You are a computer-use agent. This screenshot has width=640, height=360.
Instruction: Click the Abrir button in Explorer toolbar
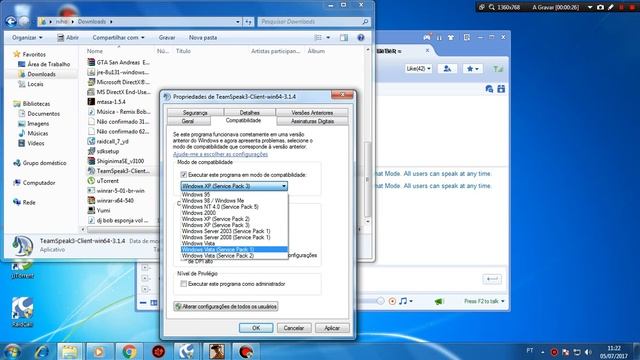tap(68, 38)
